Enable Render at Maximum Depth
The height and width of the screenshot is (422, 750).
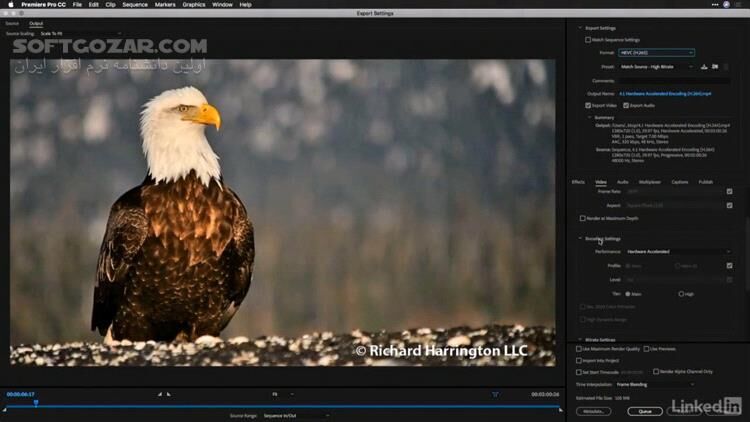(583, 218)
